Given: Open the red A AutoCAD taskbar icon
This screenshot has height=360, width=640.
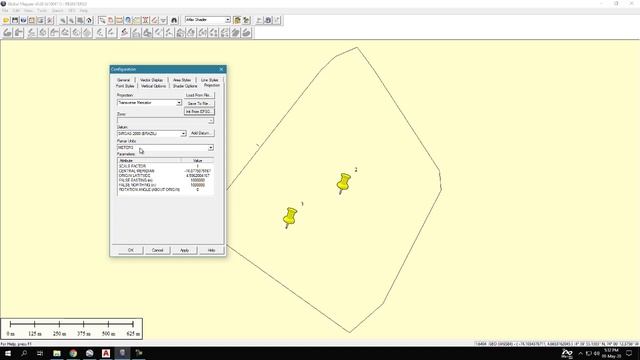Looking at the screenshot, I should pos(106,353).
